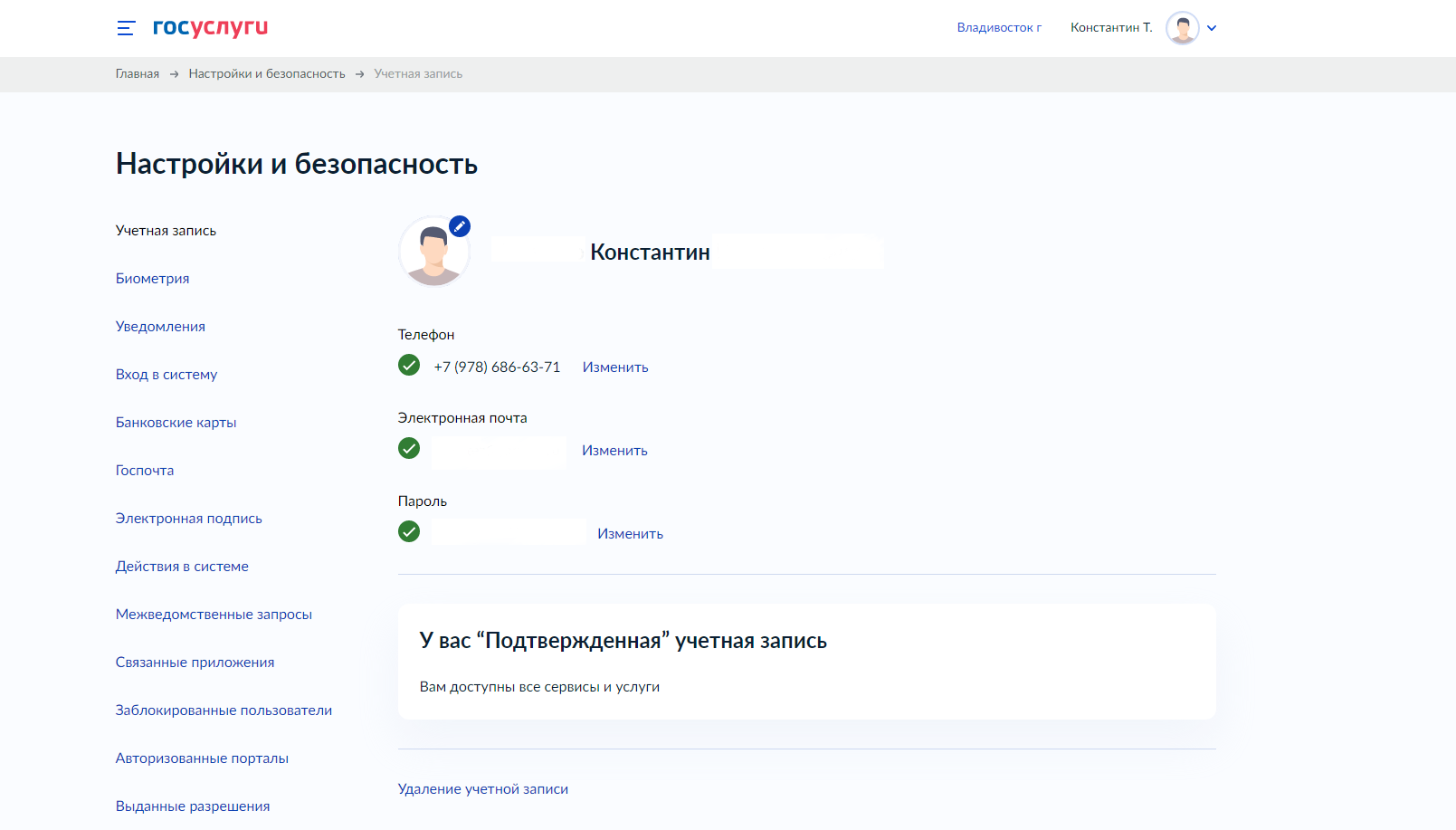This screenshot has width=1456, height=830.
Task: Click green checkmark under Пароль
Action: 409,532
